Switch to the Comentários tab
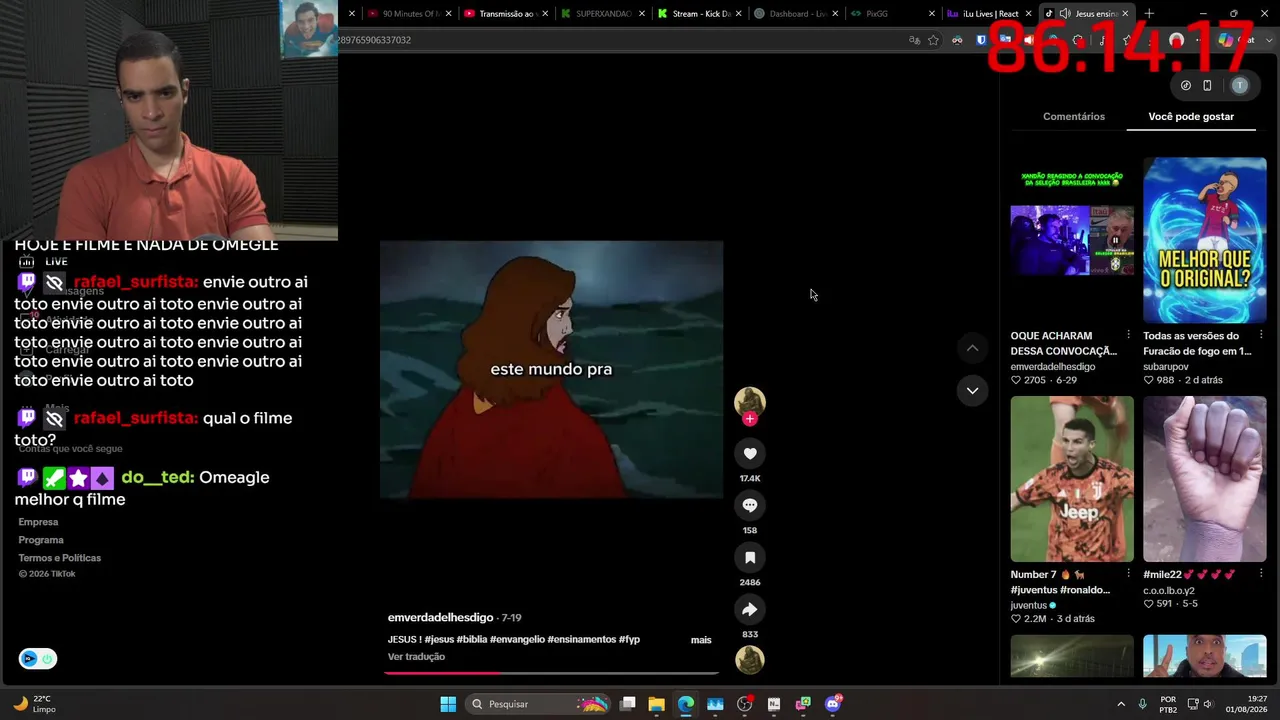This screenshot has width=1280, height=720. (1074, 117)
